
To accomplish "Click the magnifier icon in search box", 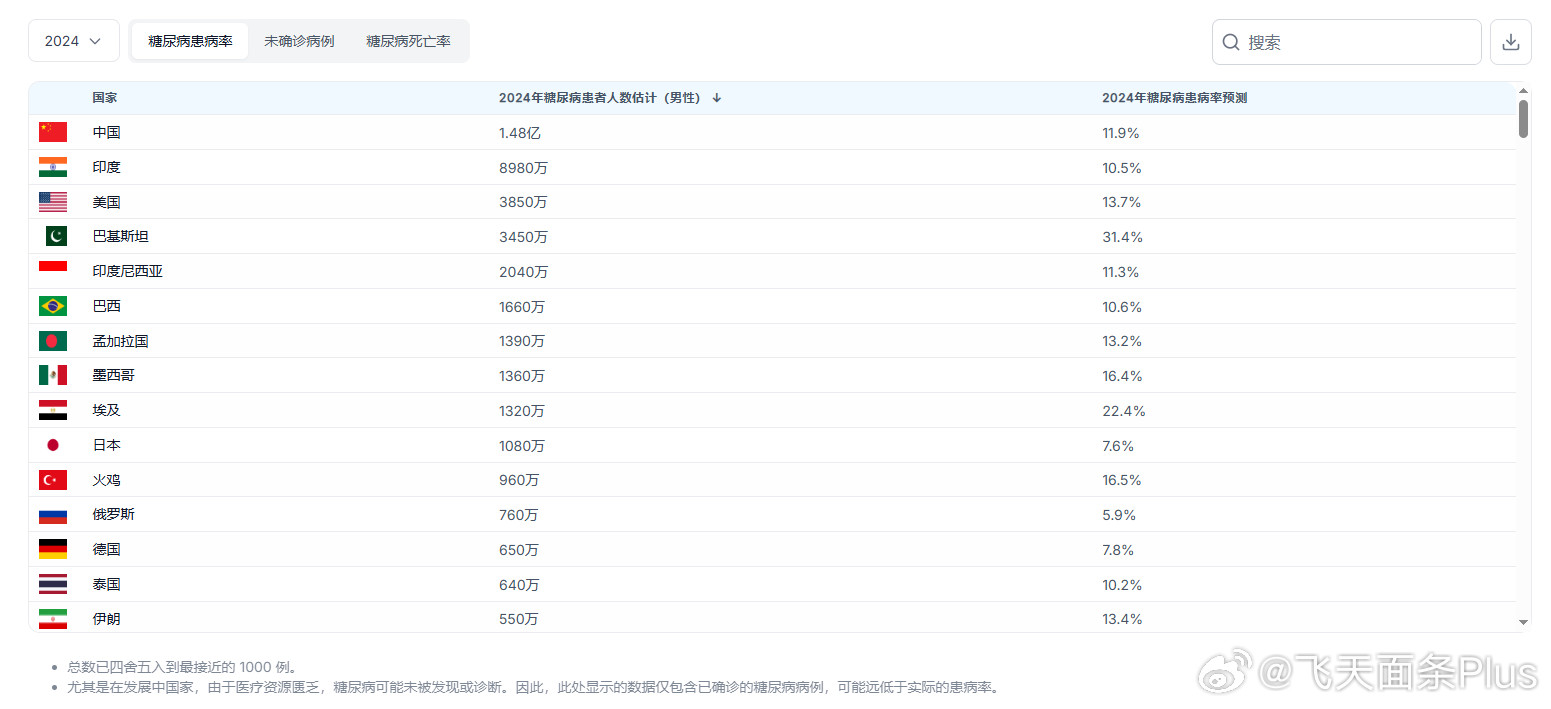I will [x=1231, y=42].
